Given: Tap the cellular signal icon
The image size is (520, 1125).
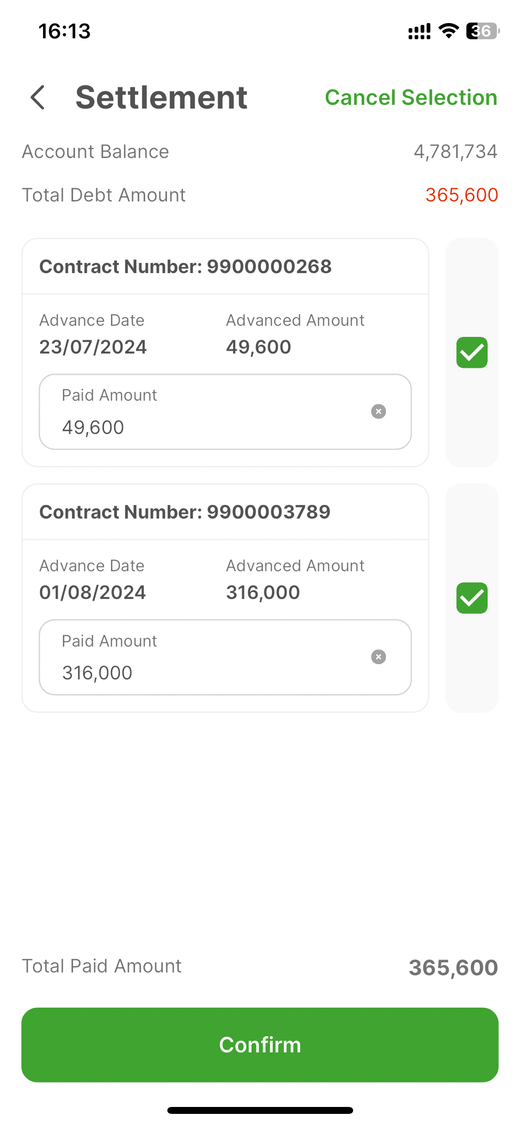Looking at the screenshot, I should click(420, 32).
